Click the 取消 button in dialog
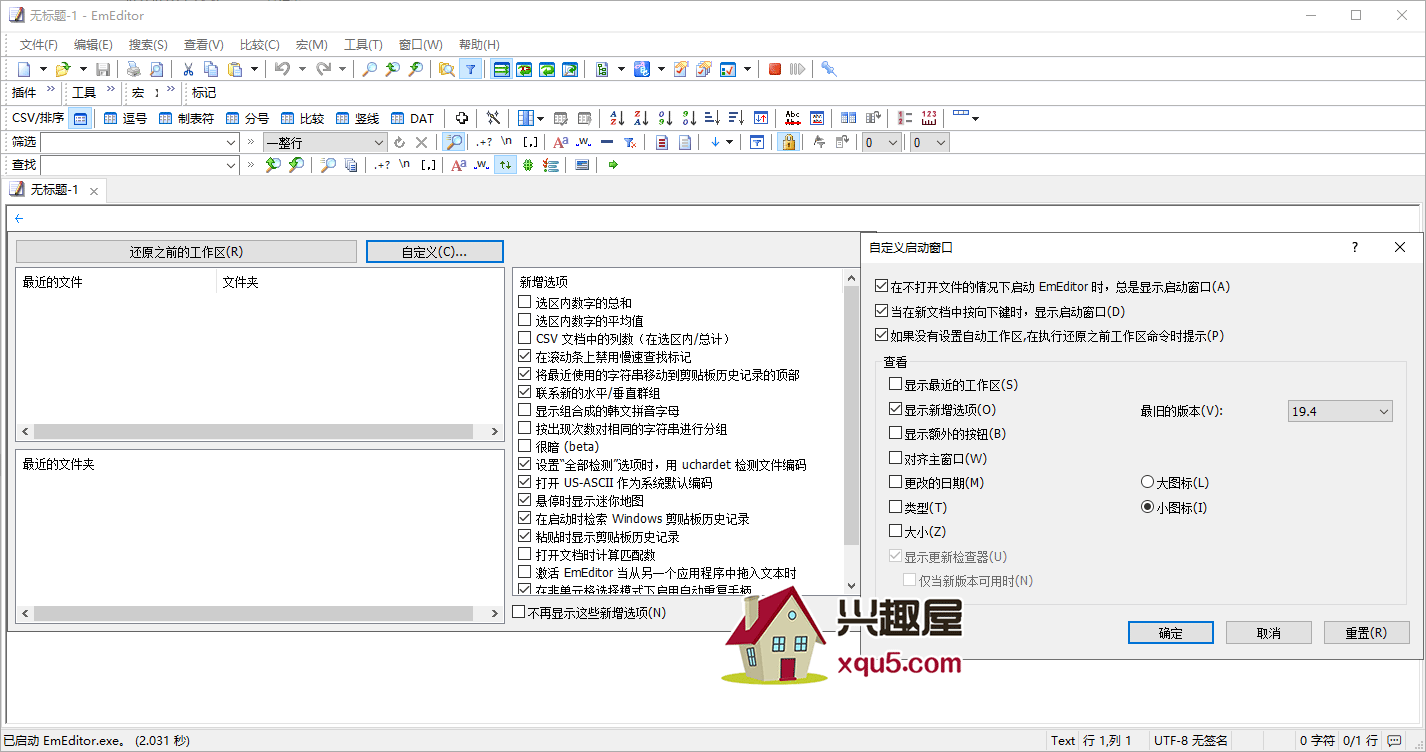The image size is (1426, 752). pyautogui.click(x=1269, y=633)
